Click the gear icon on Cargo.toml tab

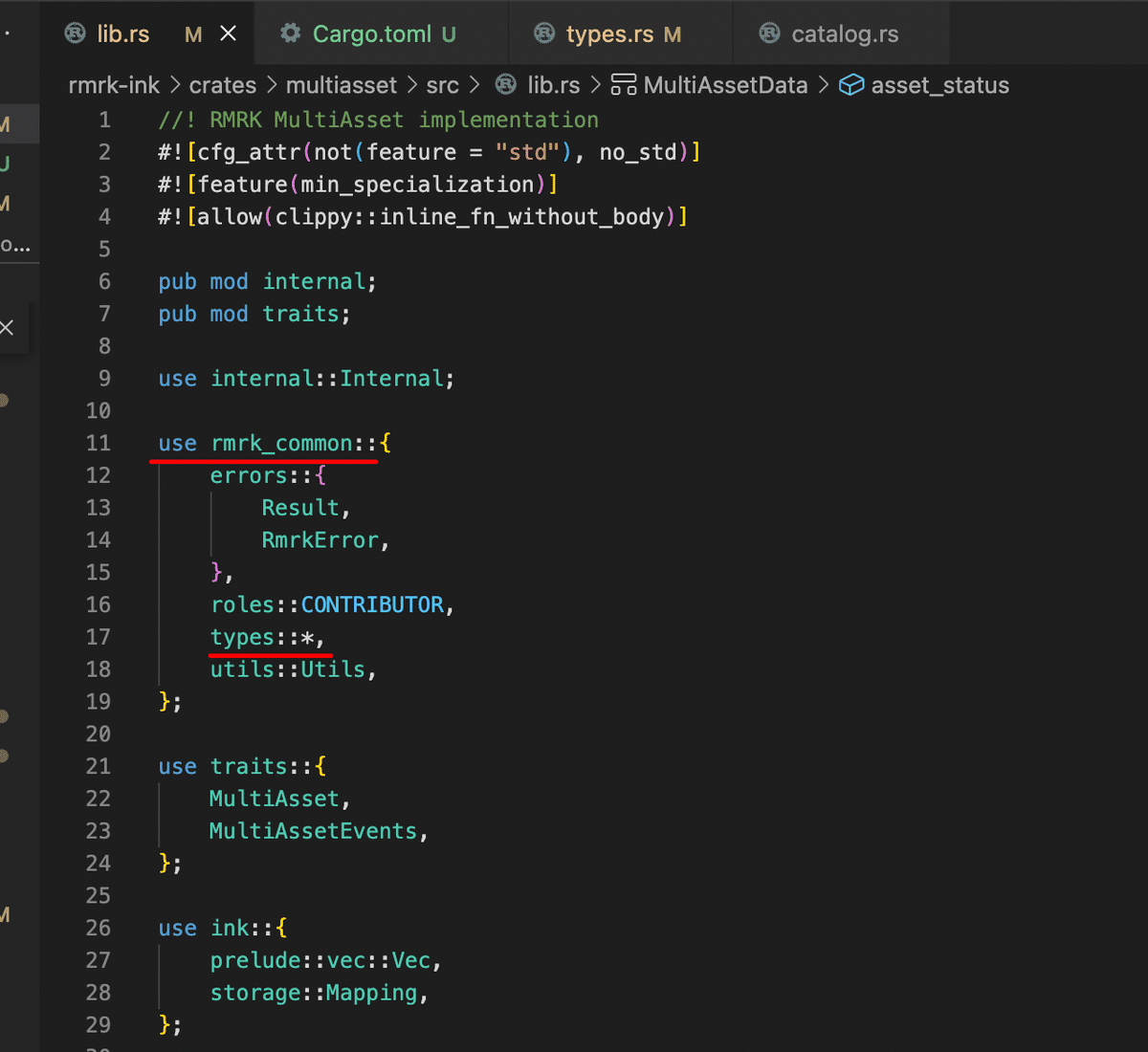(x=290, y=33)
